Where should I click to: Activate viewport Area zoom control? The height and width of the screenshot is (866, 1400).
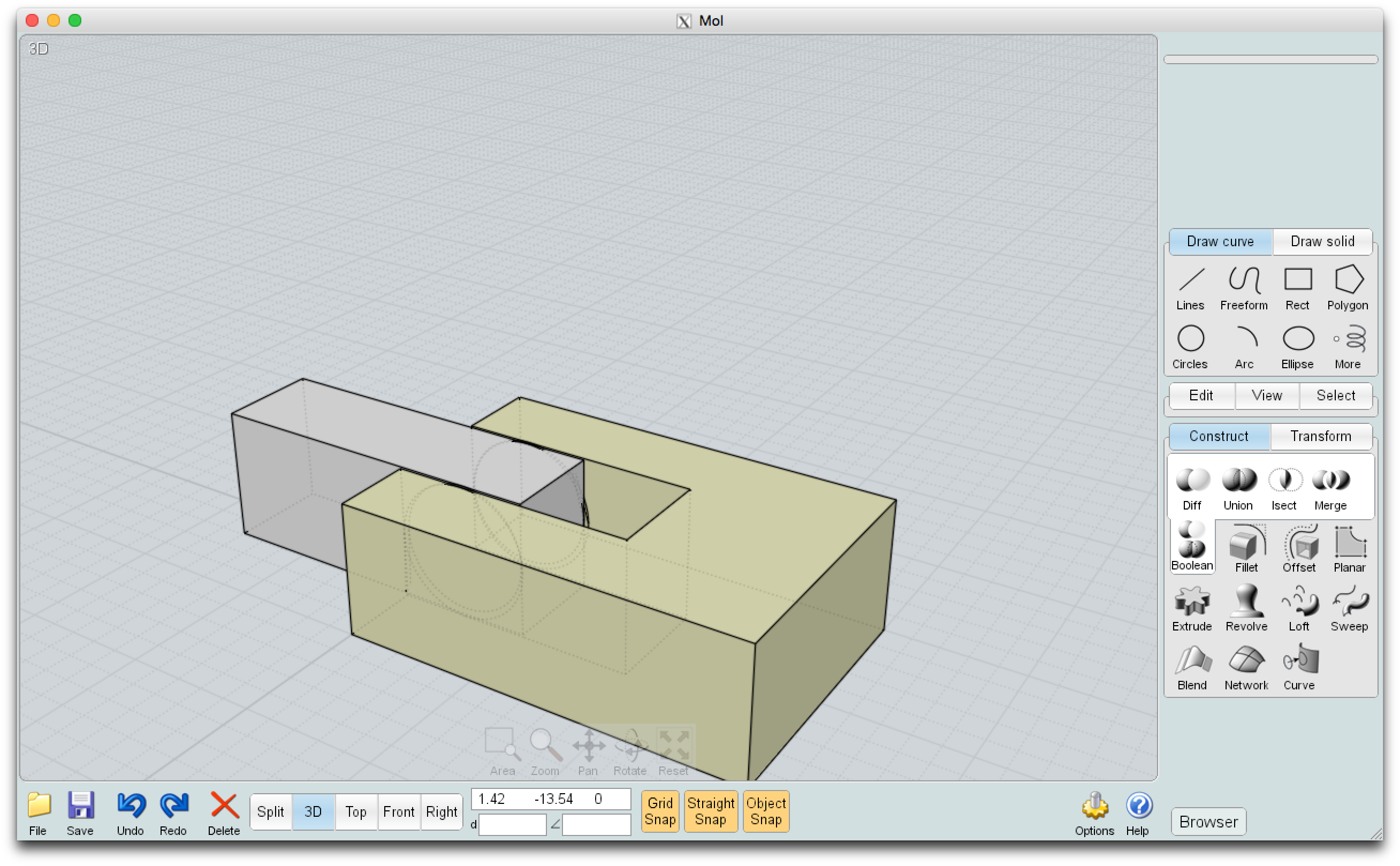coord(502,752)
